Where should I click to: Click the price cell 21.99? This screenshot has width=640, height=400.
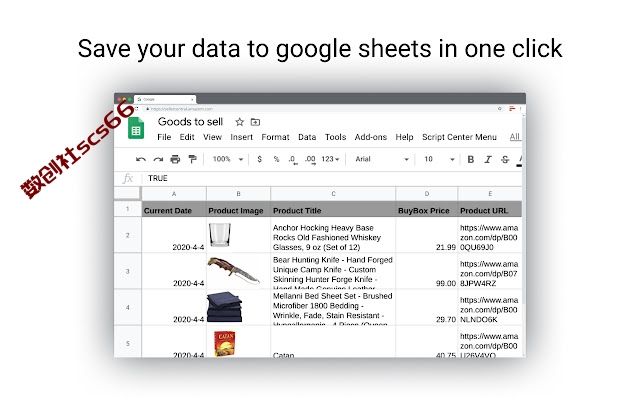[427, 235]
